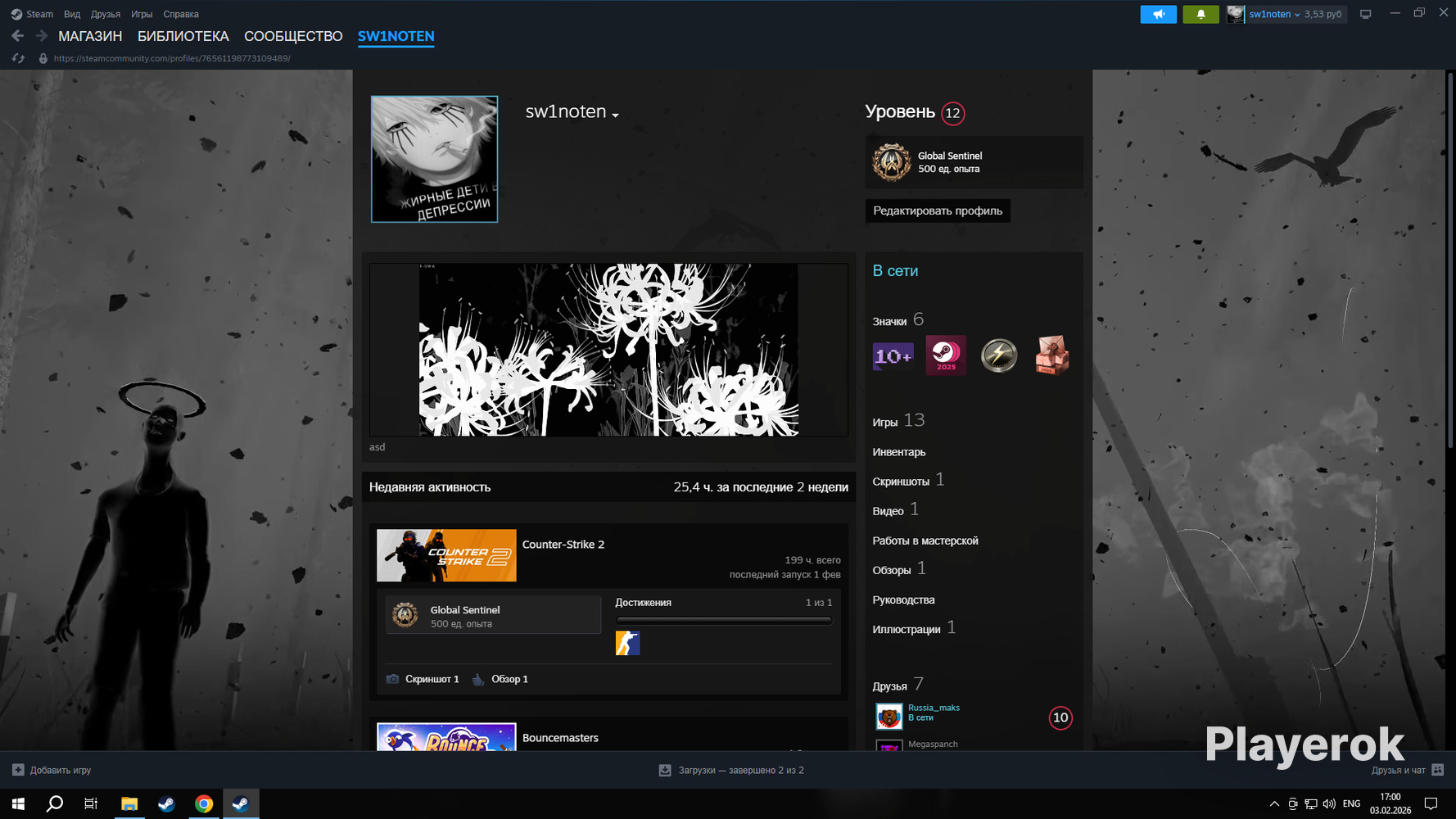Open the Руководства link
The image size is (1456, 819).
coord(903,600)
